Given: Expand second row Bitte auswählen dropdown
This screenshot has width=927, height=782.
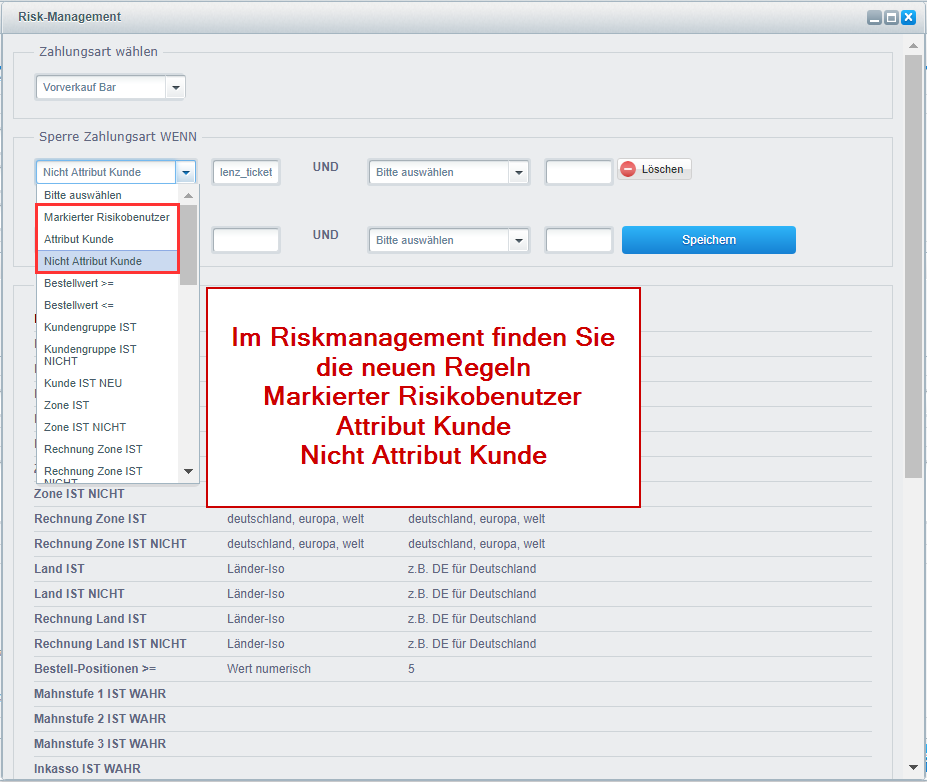Looking at the screenshot, I should pyautogui.click(x=518, y=241).
